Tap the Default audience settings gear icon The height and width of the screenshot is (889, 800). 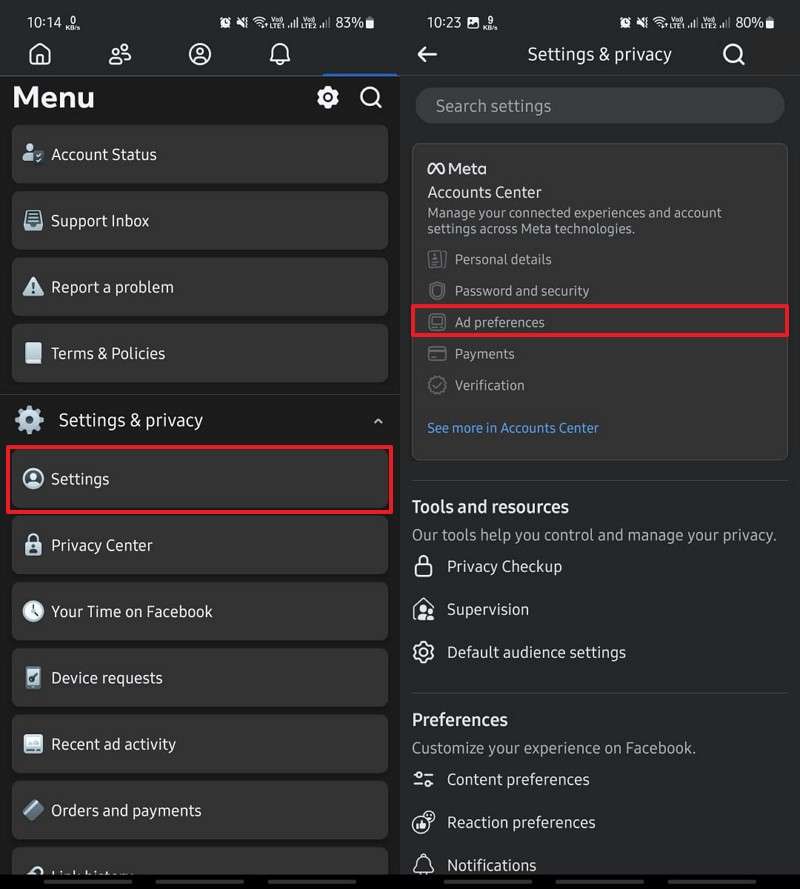(x=424, y=653)
